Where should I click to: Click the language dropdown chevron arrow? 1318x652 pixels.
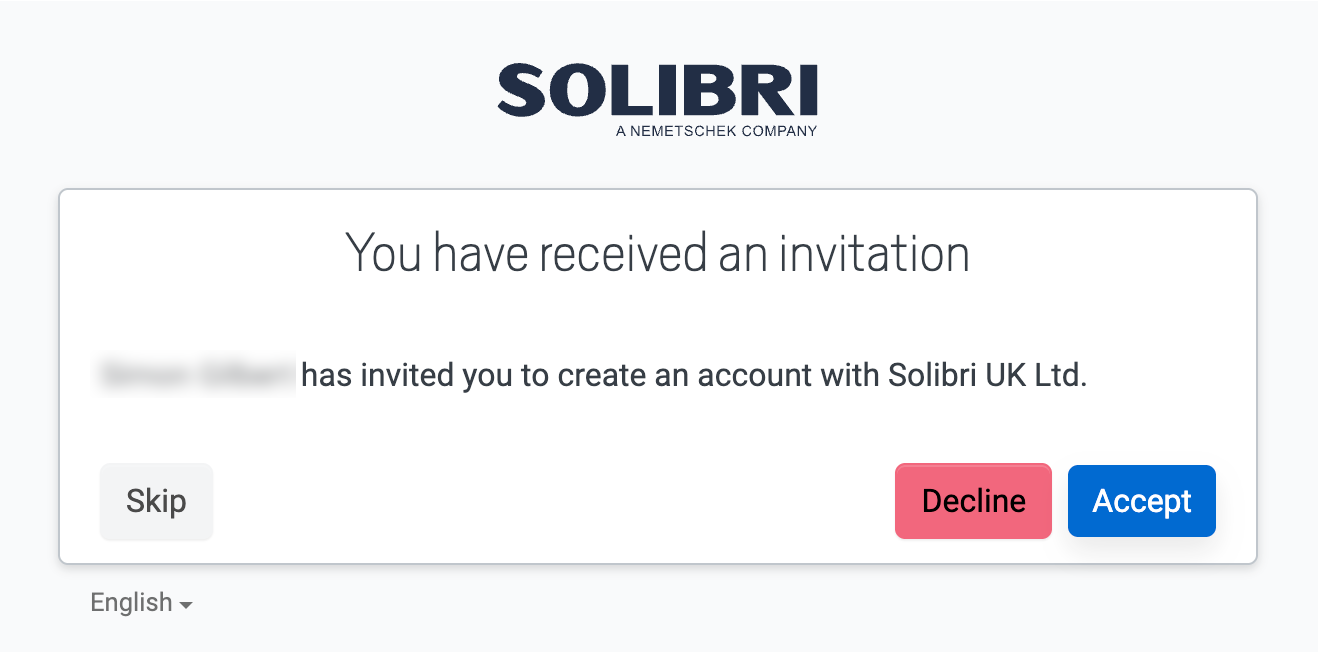pyautogui.click(x=188, y=603)
